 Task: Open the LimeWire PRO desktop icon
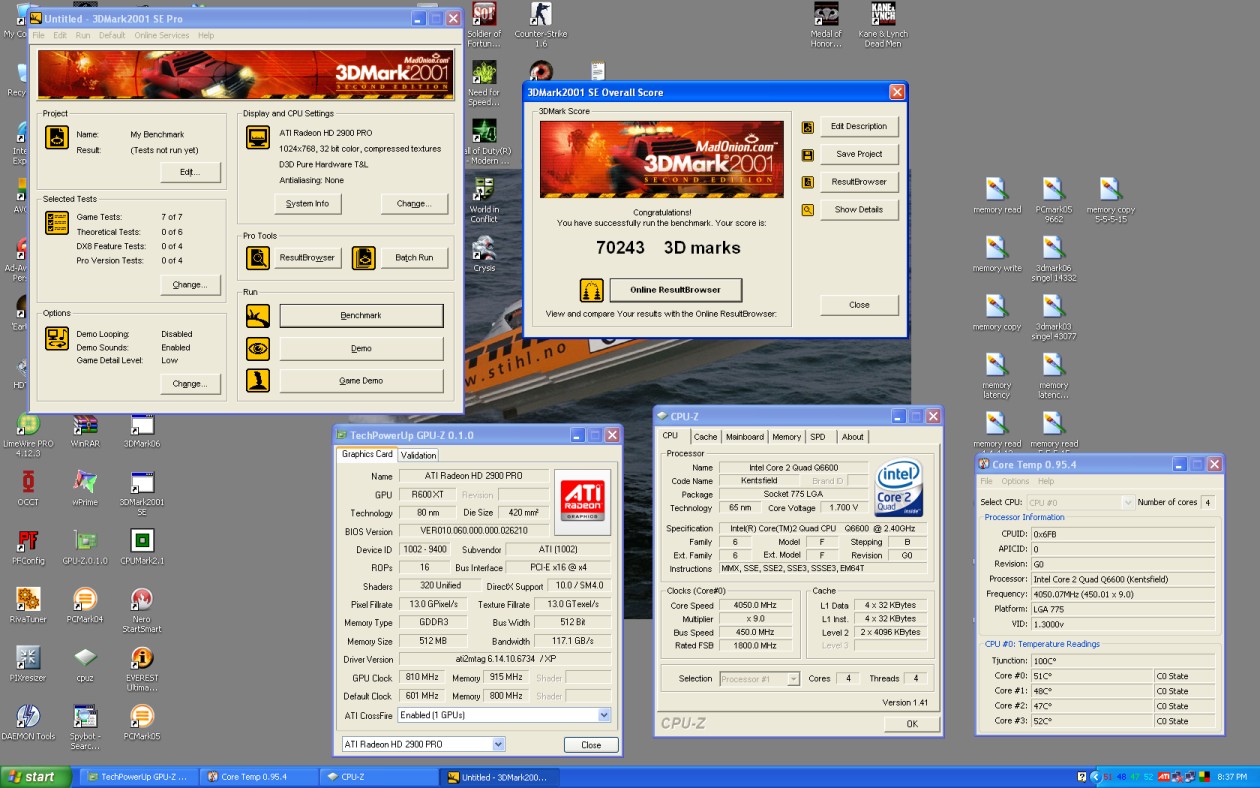pos(28,435)
